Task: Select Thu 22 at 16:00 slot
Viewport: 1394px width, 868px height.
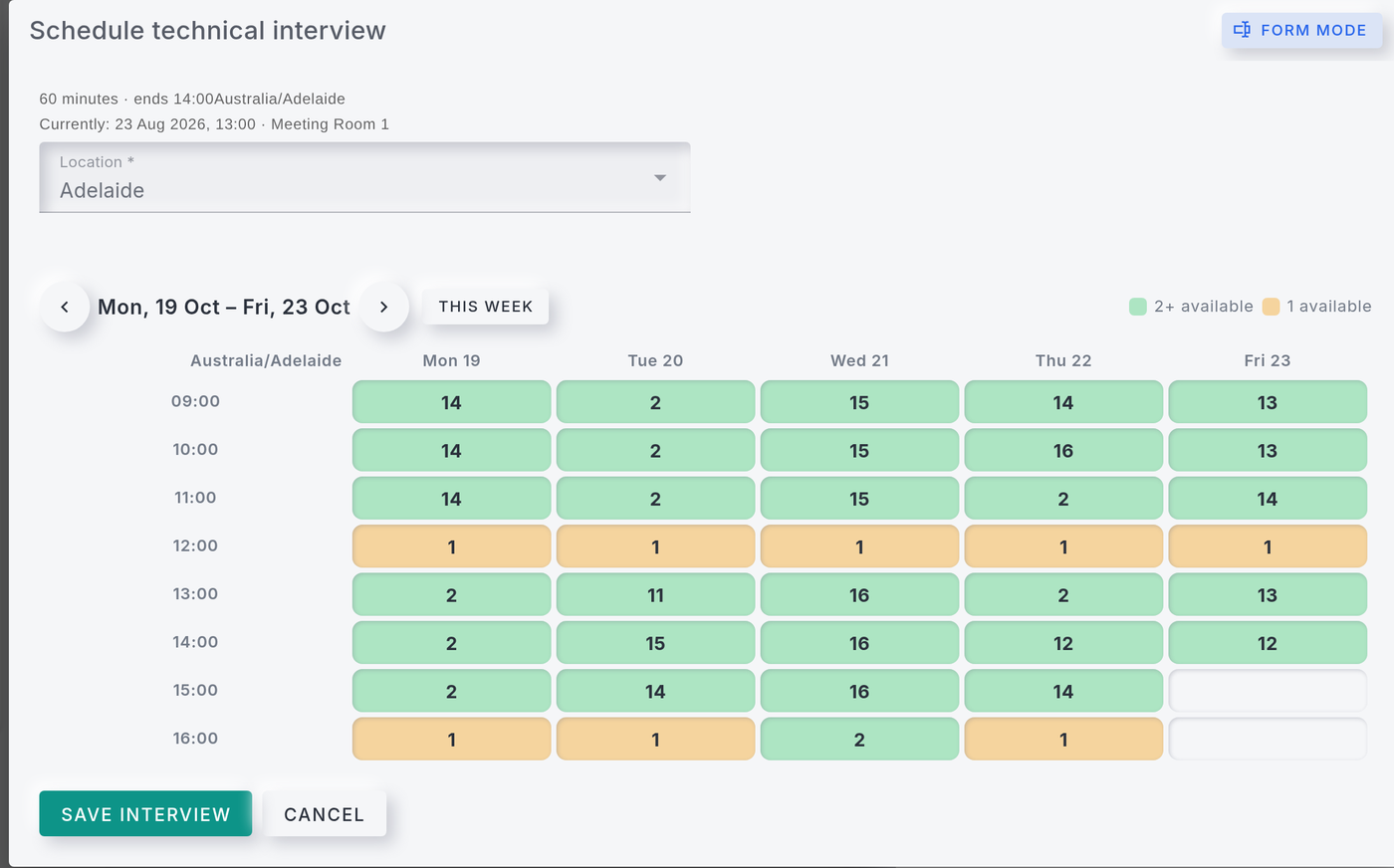Action: point(1063,739)
